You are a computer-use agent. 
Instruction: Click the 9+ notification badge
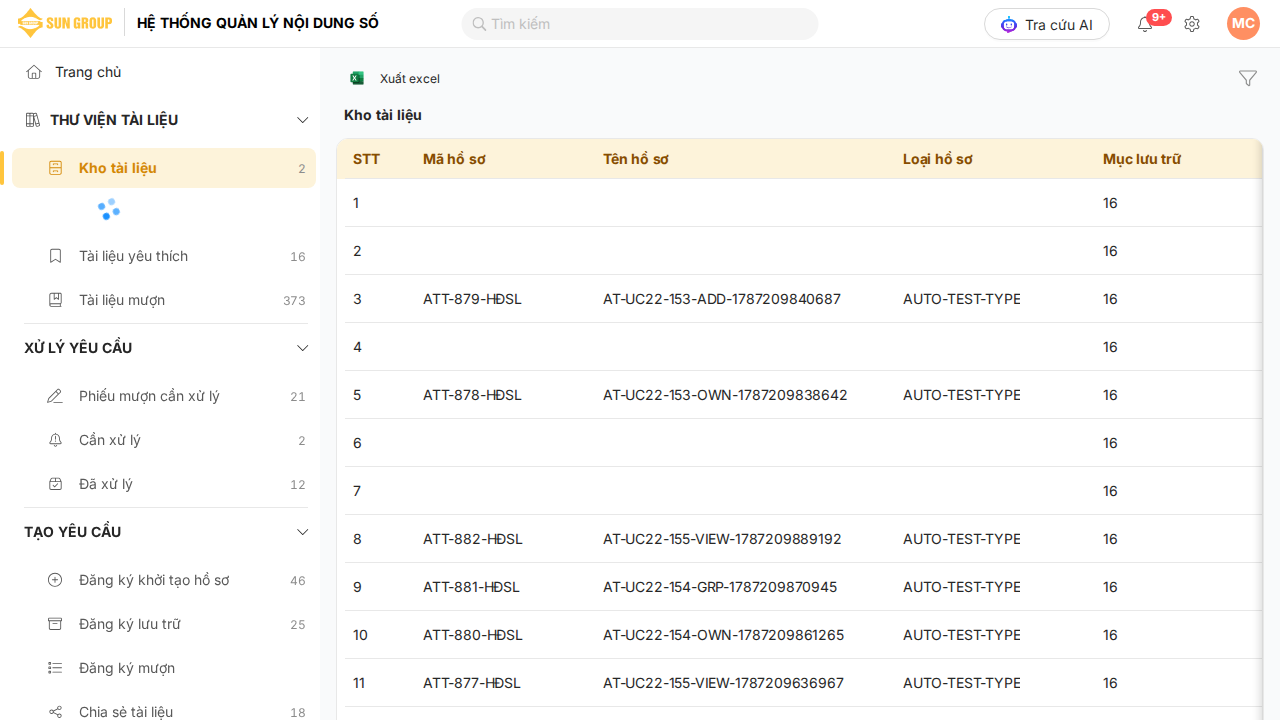[1159, 17]
